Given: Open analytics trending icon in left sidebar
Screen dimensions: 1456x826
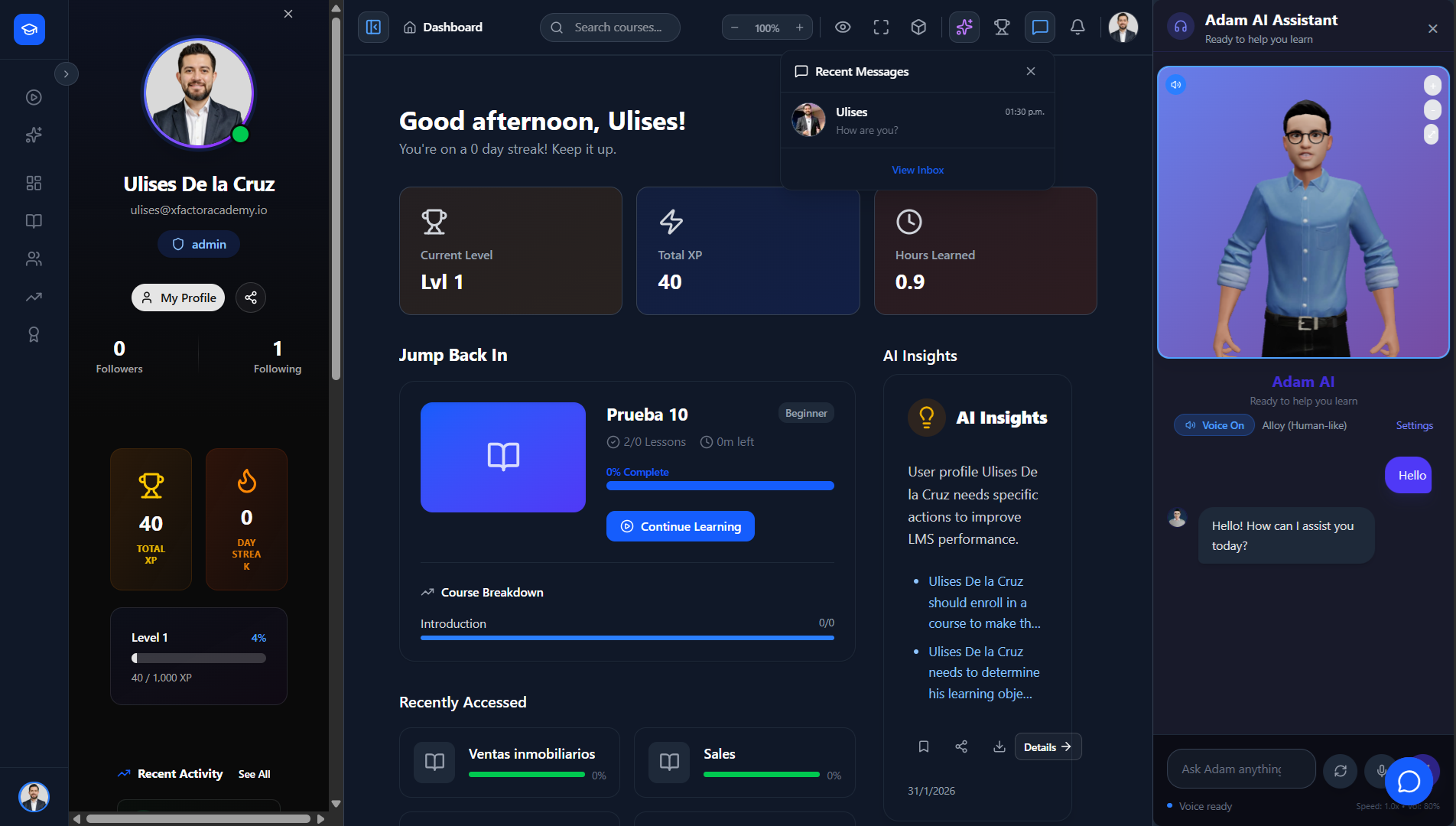Looking at the screenshot, I should [34, 297].
